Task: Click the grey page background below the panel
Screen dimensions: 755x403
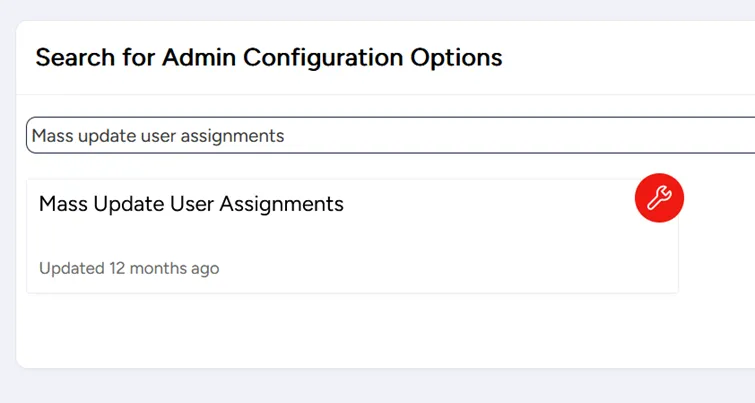Action: pyautogui.click(x=378, y=386)
